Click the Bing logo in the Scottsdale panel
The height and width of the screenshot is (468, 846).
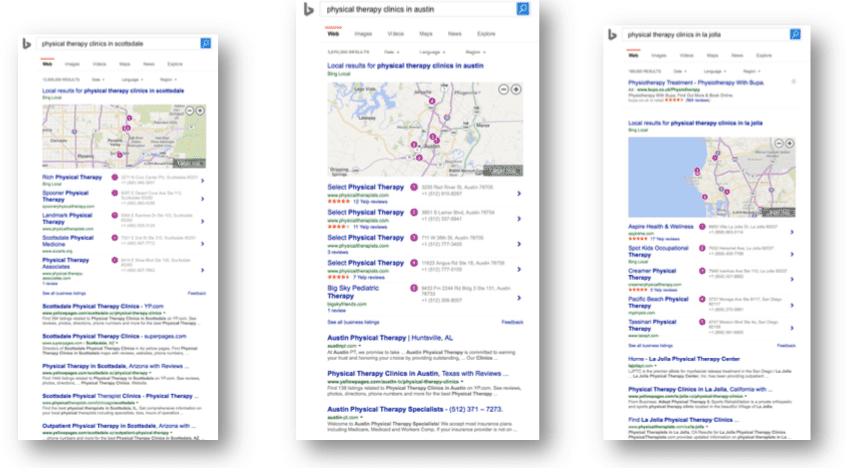[26, 44]
